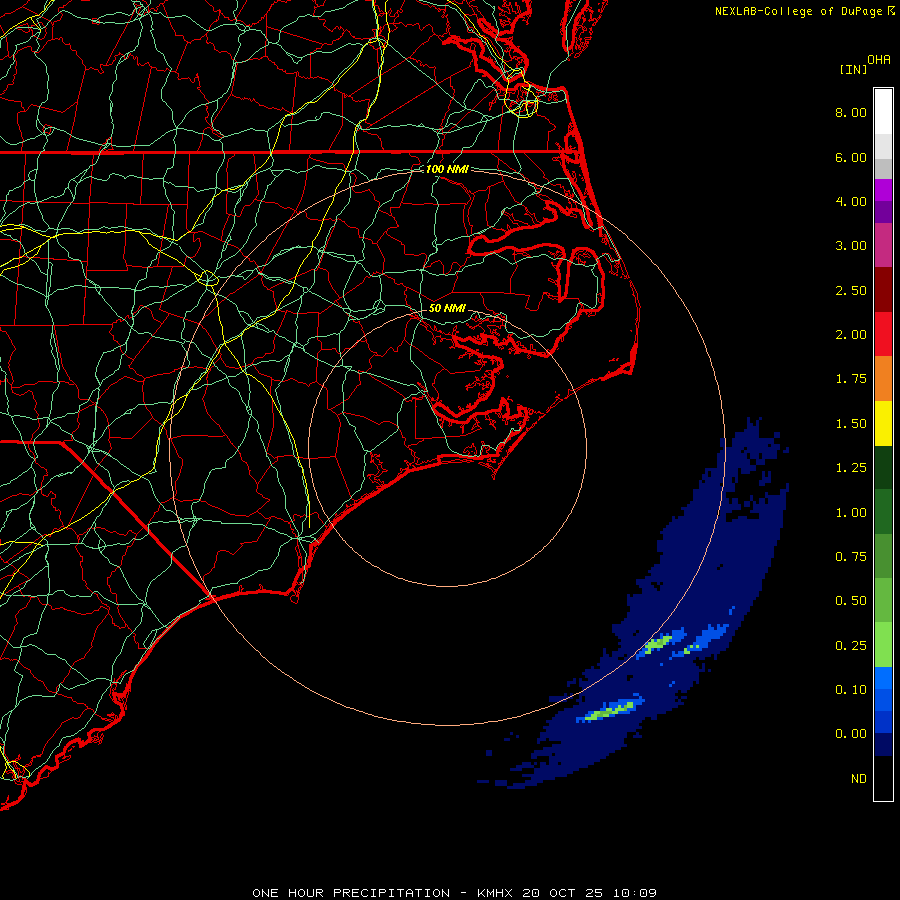Click the 3.00 legend value
The height and width of the screenshot is (900, 900).
pos(851,246)
